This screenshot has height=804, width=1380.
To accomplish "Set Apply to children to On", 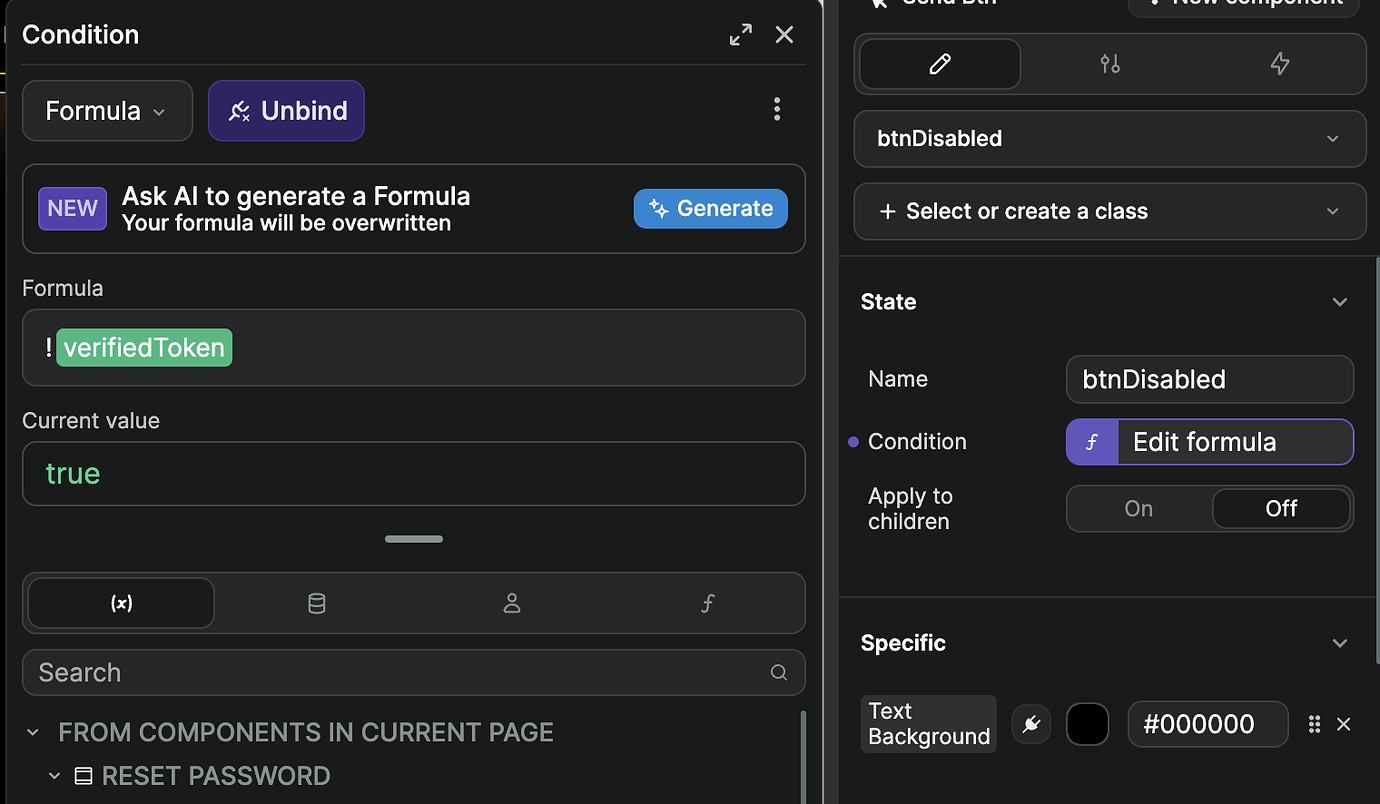I will point(1137,508).
